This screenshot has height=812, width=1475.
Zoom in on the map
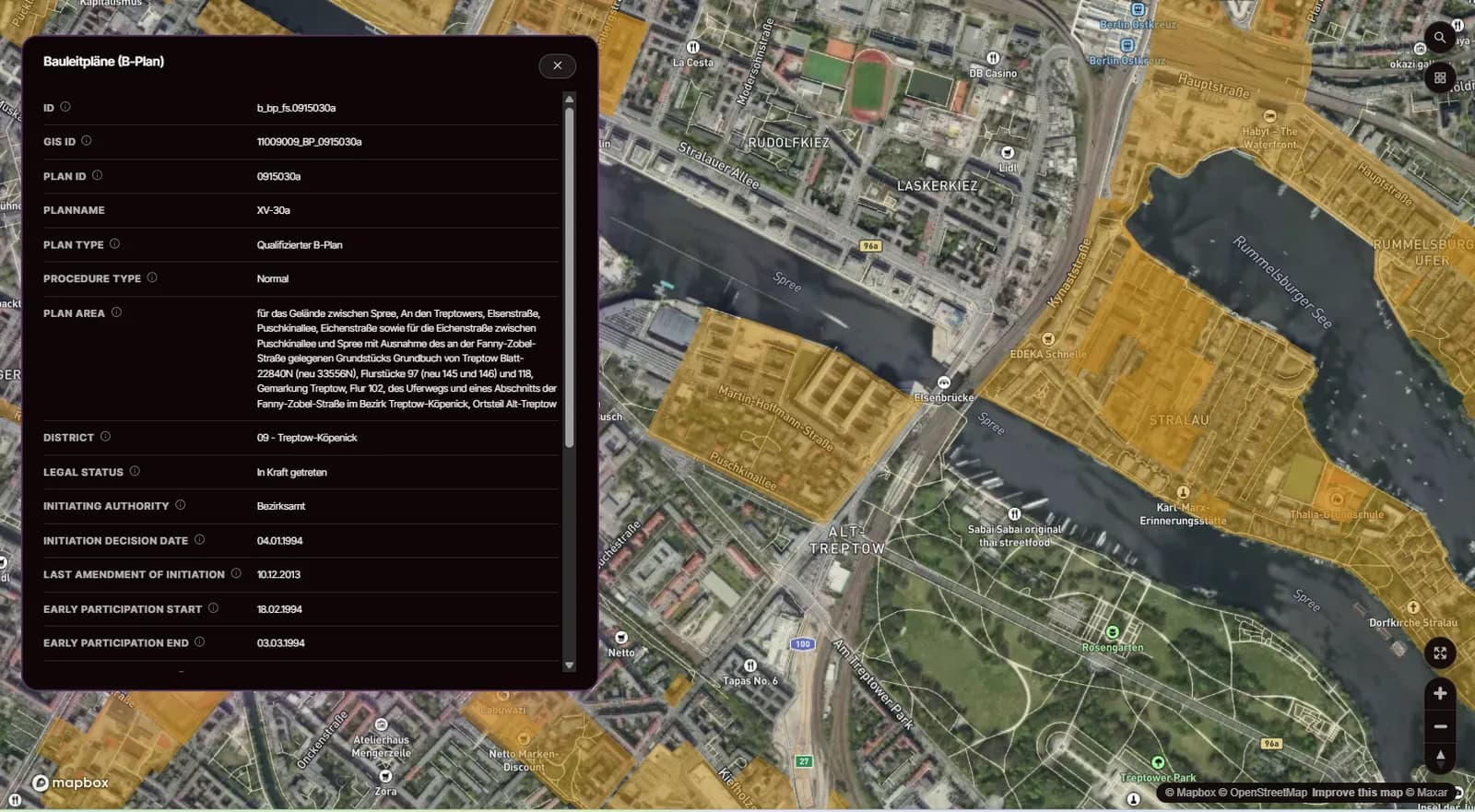coord(1439,693)
